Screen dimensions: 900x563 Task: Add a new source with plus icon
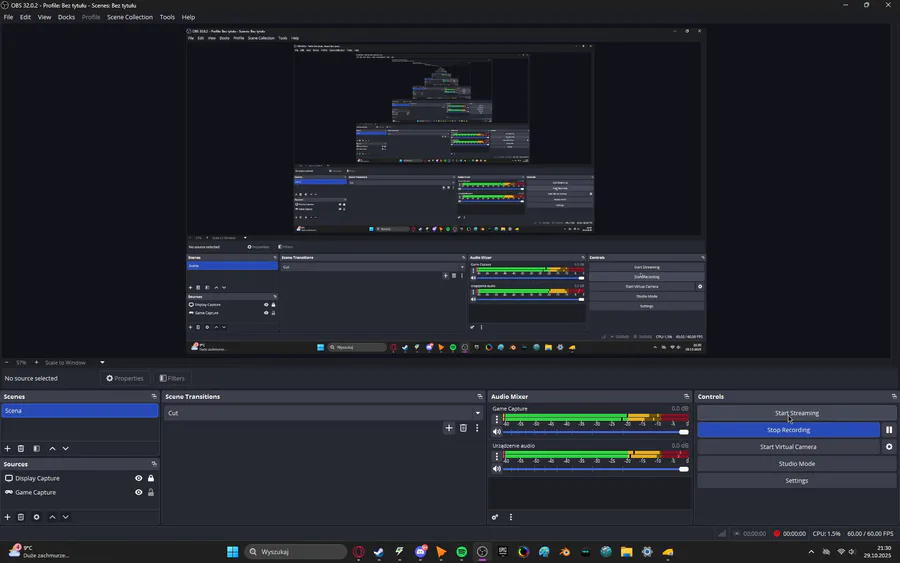point(7,517)
